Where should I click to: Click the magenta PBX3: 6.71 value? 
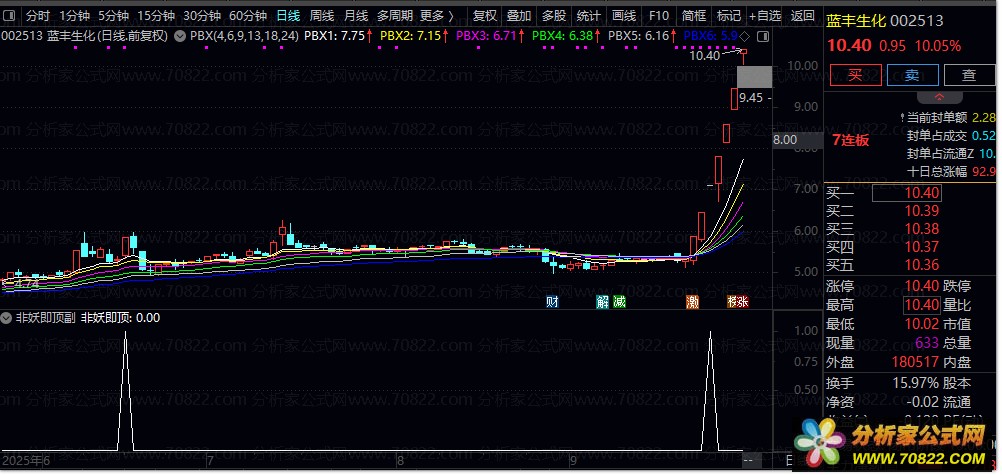pyautogui.click(x=486, y=36)
